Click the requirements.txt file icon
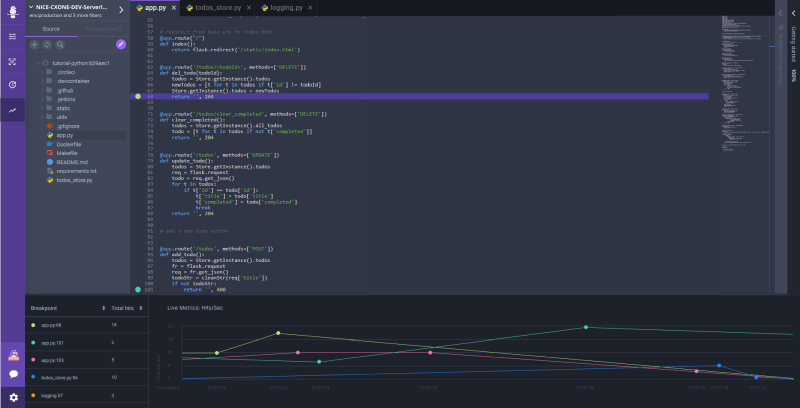 point(49,171)
